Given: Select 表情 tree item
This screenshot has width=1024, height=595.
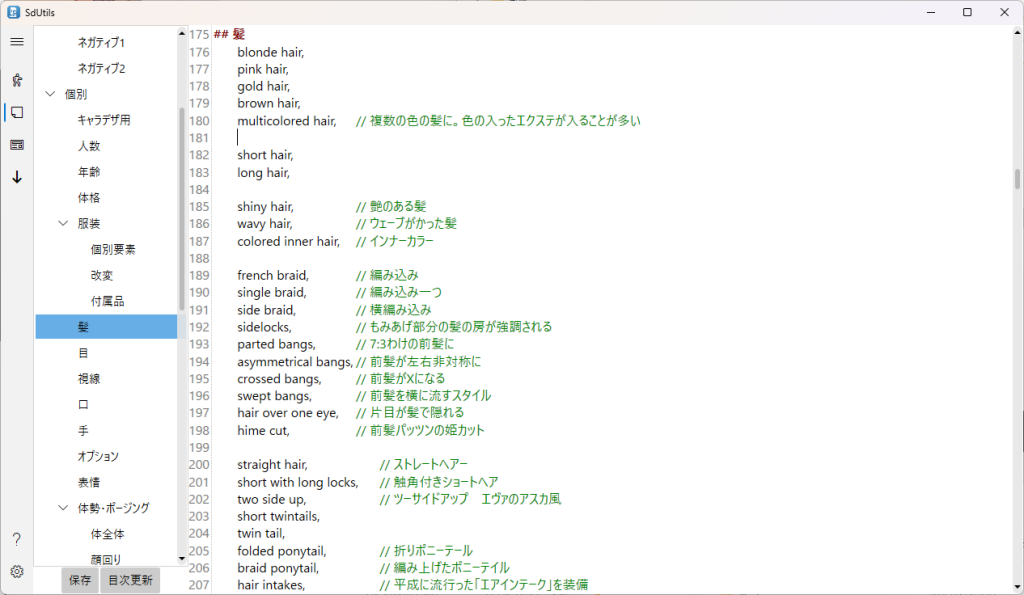Looking at the screenshot, I should pyautogui.click(x=89, y=482).
